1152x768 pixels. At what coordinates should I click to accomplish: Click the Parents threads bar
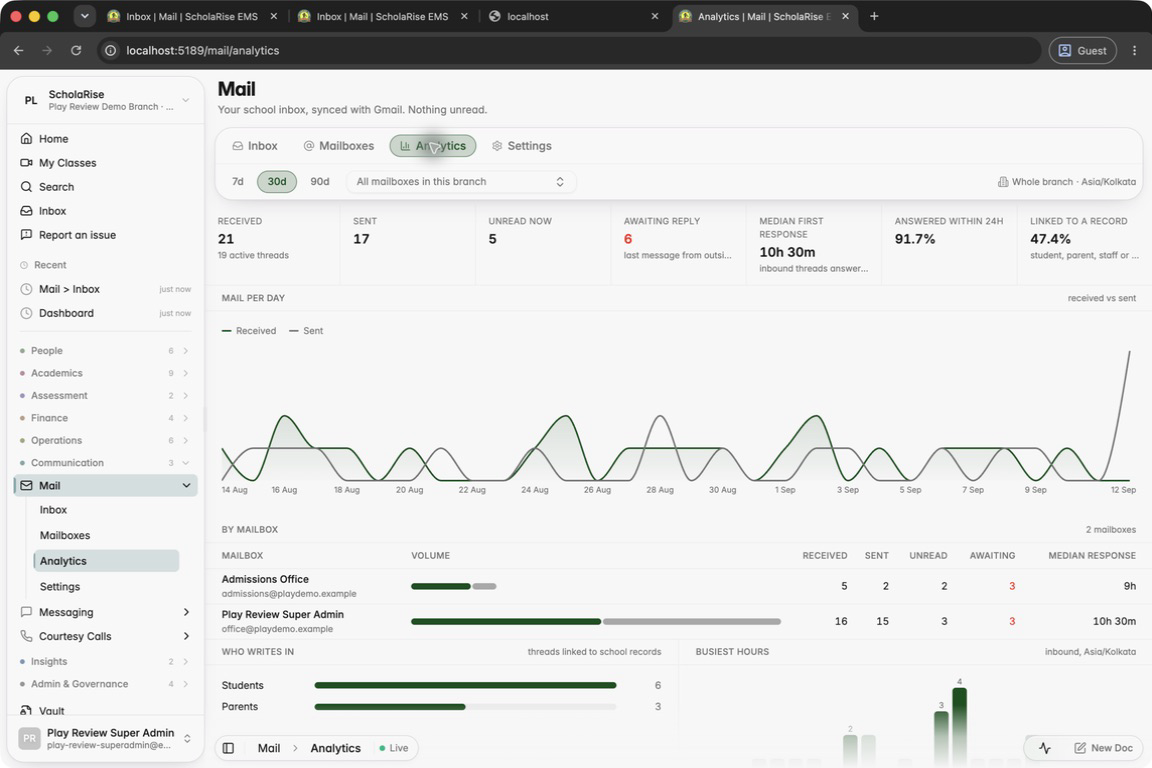(465, 706)
